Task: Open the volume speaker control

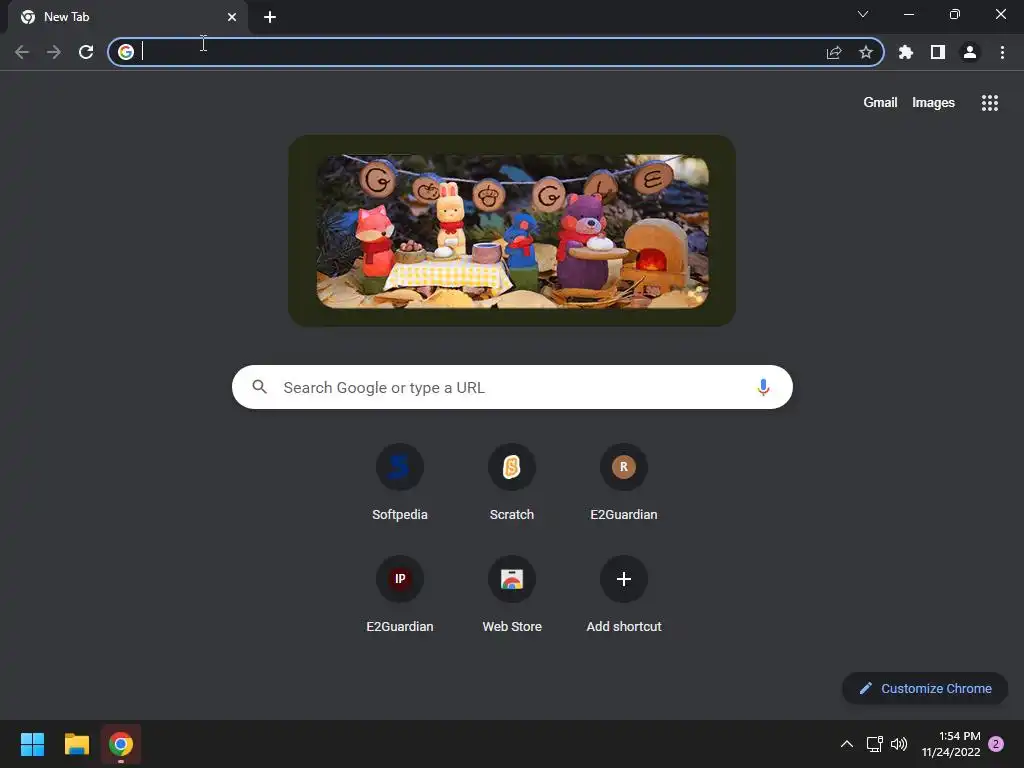Action: tap(899, 744)
